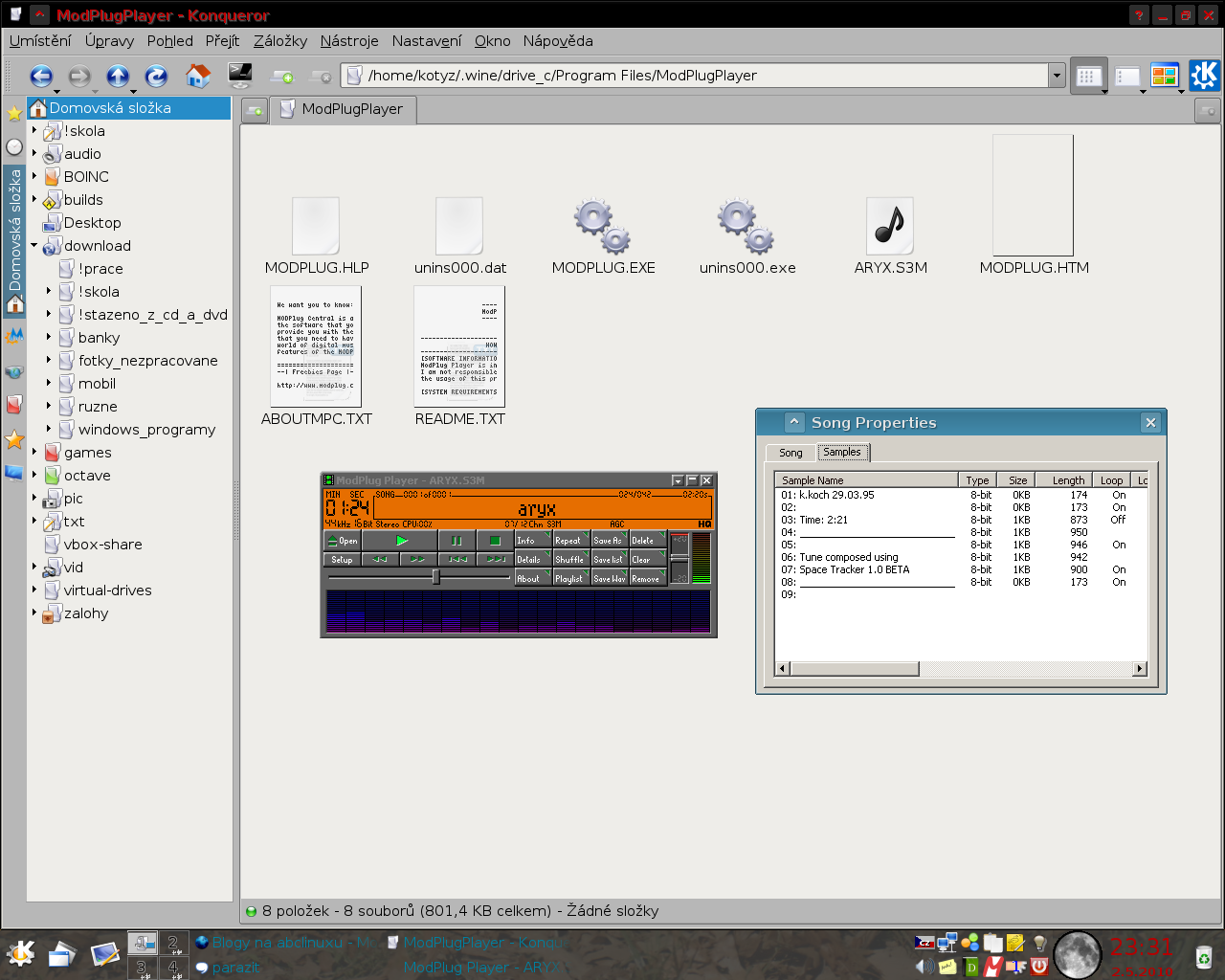
Task: Fast-forward the song in ModPlug Player
Action: pyautogui.click(x=418, y=559)
